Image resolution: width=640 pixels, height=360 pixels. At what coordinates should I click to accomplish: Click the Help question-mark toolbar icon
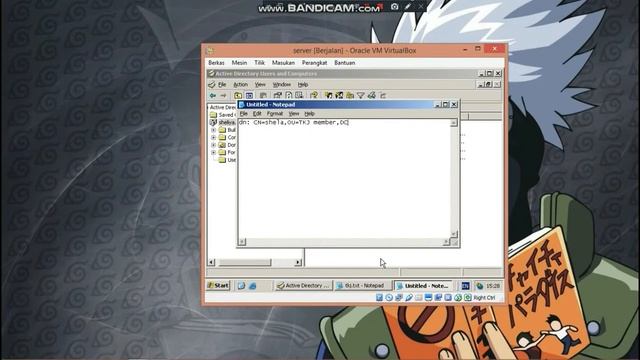pos(313,96)
